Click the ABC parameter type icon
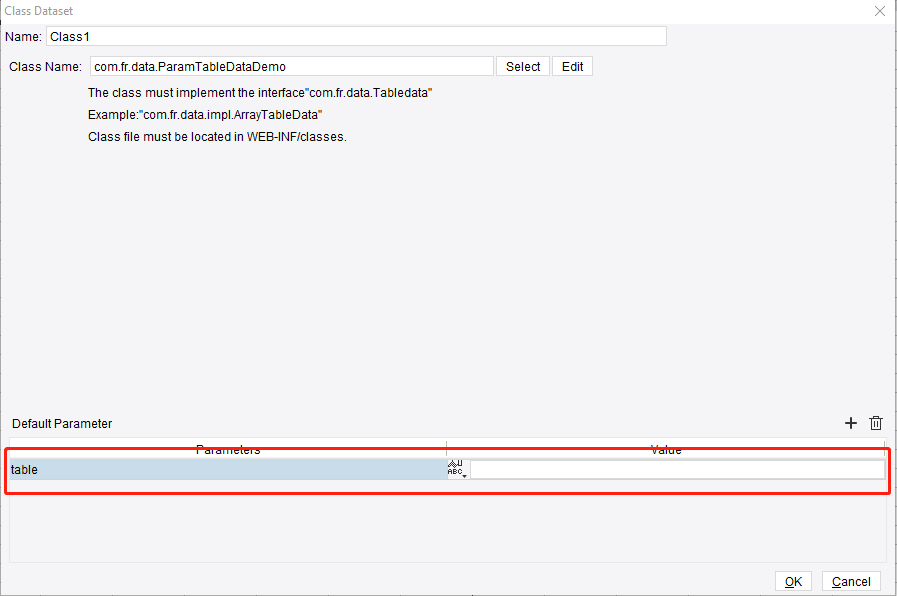Image resolution: width=897 pixels, height=596 pixels. [455, 469]
